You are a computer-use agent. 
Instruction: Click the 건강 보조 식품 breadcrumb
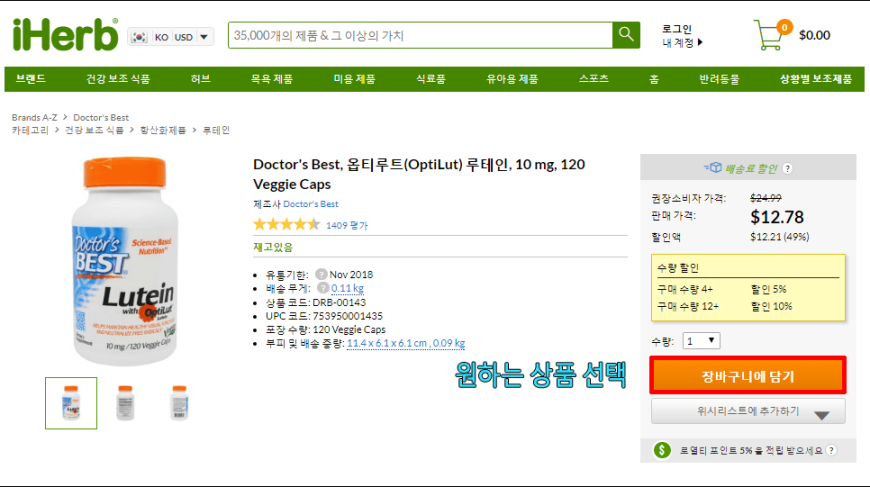94,130
